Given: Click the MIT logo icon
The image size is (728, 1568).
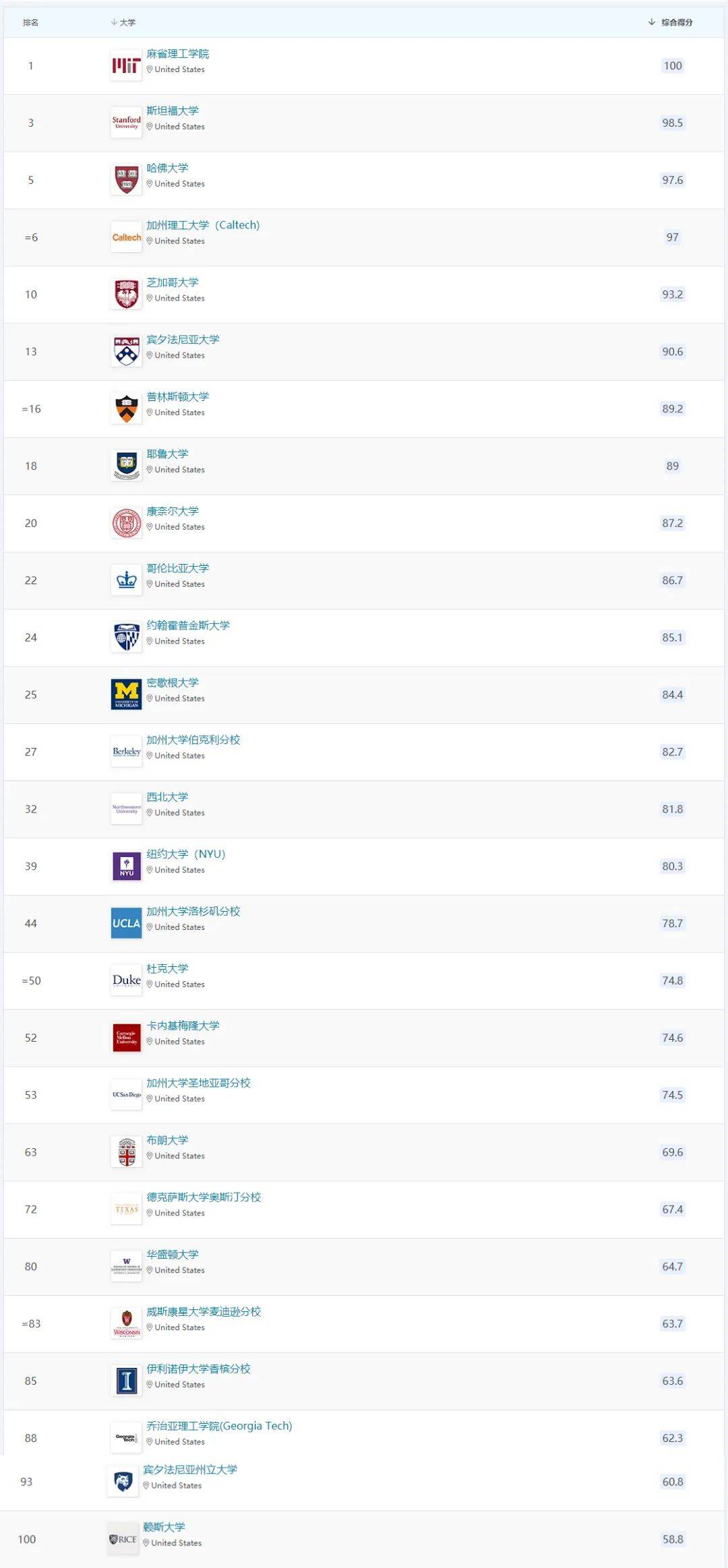Looking at the screenshot, I should [x=126, y=66].
